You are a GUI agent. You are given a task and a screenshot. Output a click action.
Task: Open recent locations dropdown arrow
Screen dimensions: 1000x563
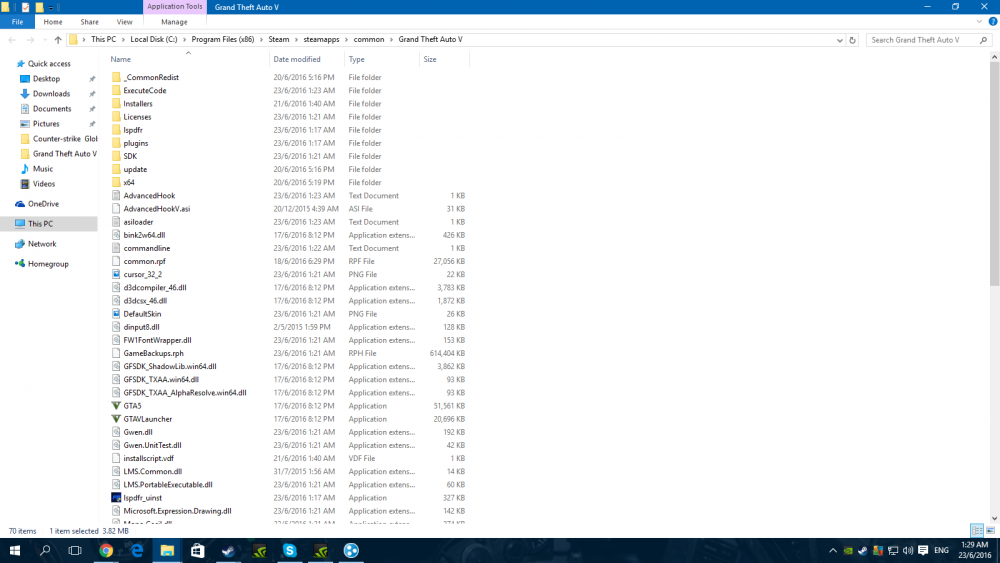point(45,40)
